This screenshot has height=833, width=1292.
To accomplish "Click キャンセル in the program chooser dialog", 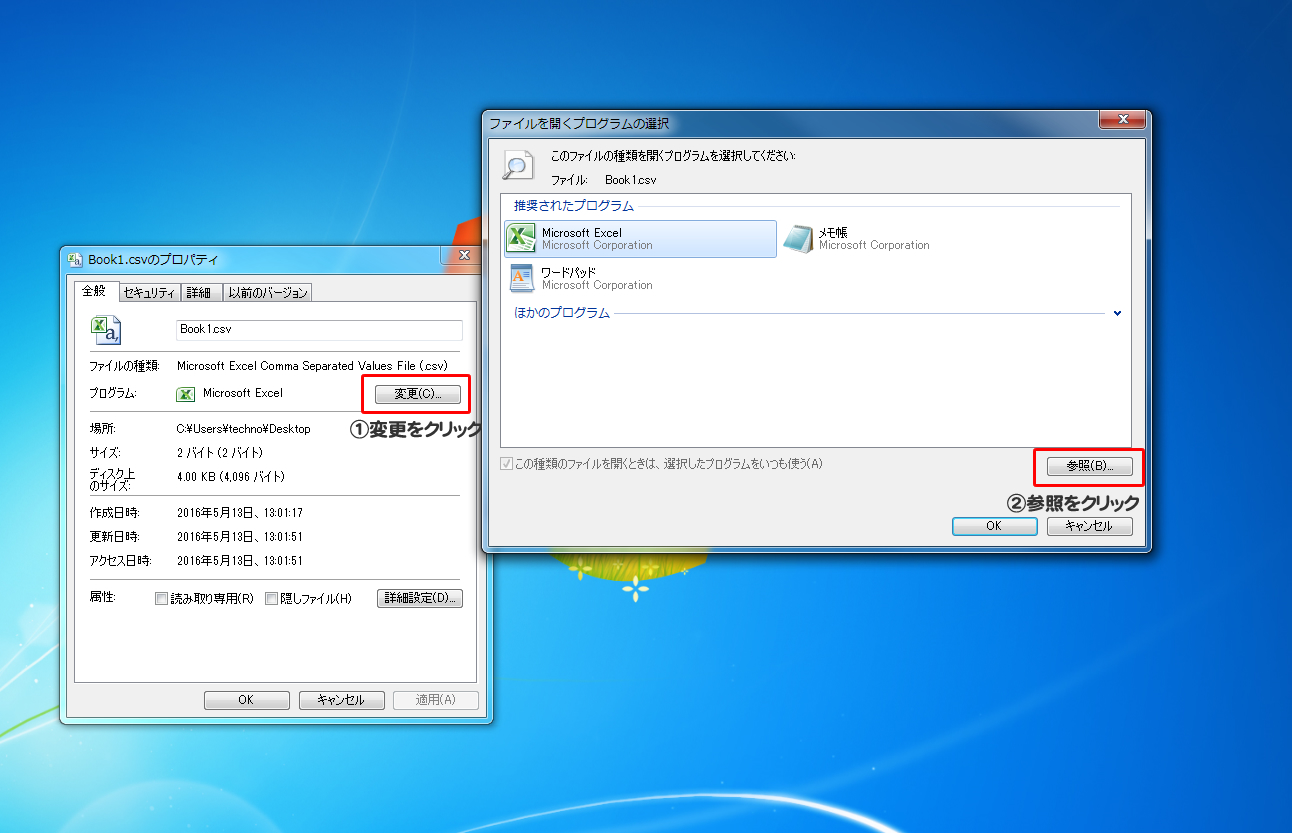I will coord(1089,526).
